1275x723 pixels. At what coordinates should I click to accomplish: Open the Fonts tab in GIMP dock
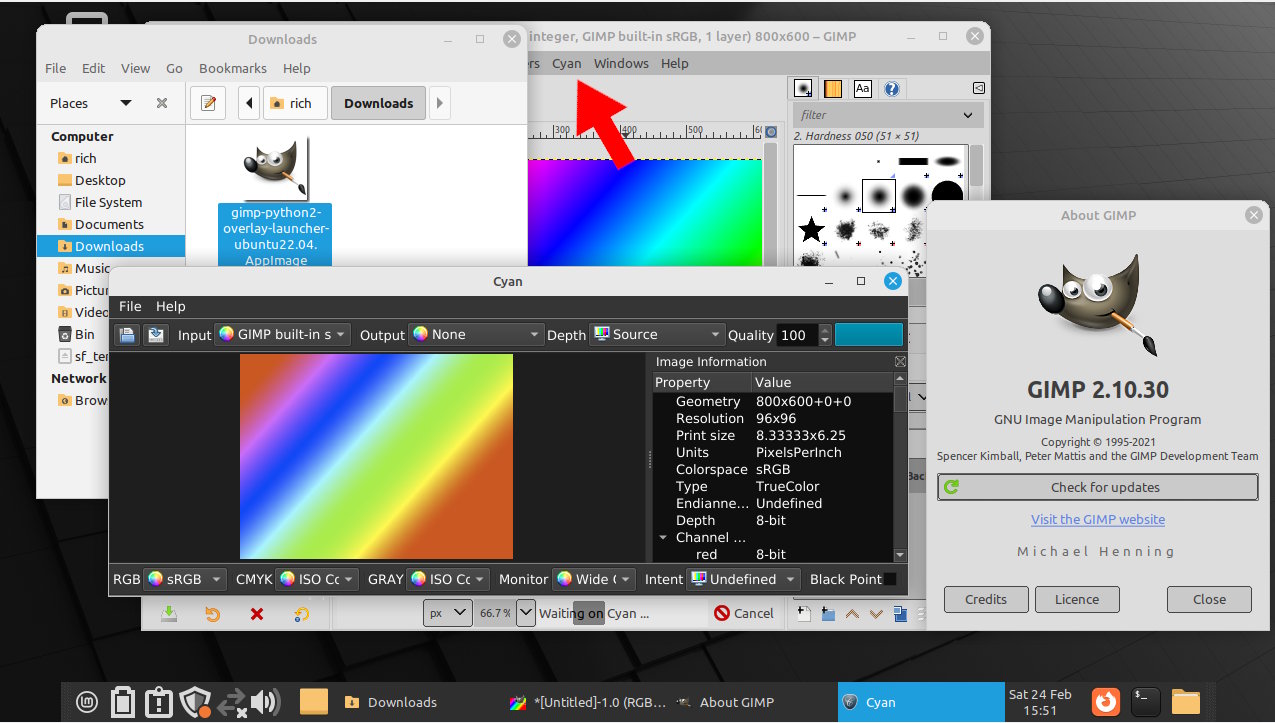coord(862,89)
